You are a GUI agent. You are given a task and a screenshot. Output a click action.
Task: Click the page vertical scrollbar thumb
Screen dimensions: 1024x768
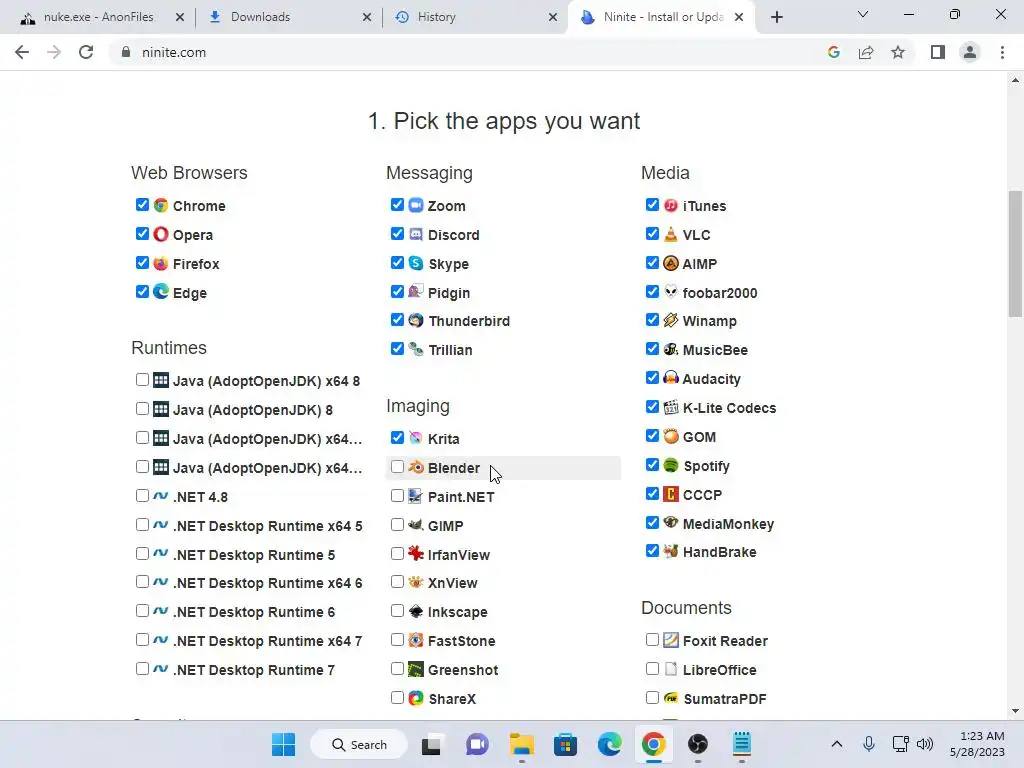coord(1015,253)
